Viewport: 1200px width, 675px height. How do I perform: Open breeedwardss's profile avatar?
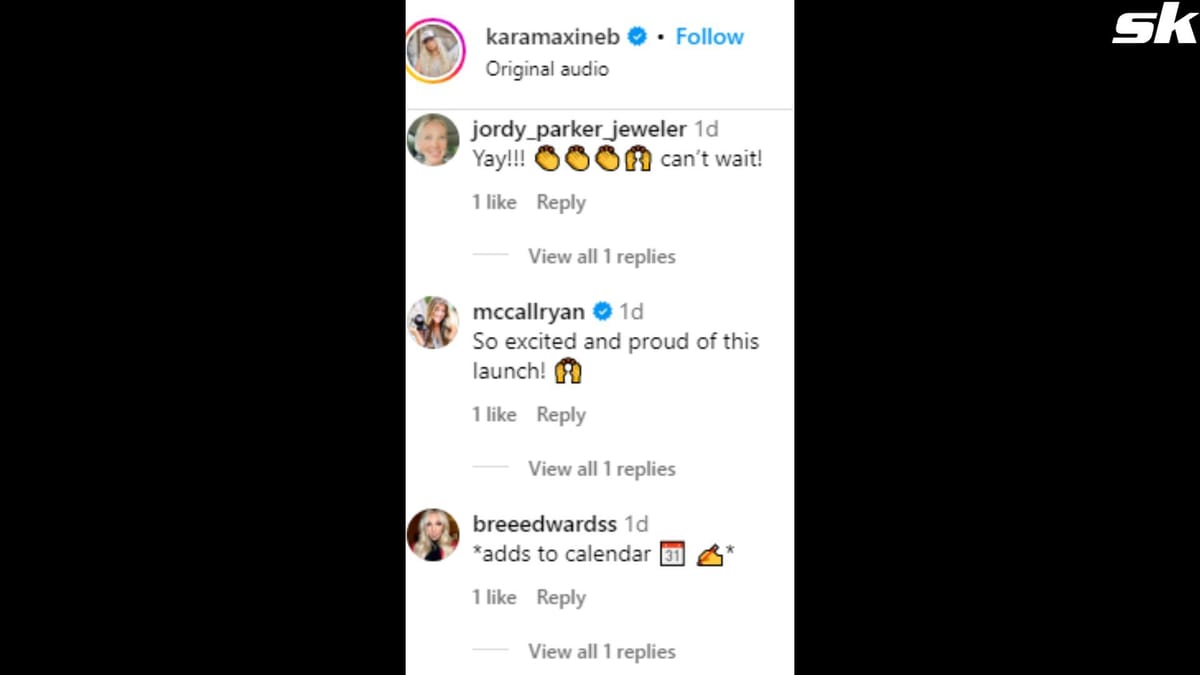[433, 535]
